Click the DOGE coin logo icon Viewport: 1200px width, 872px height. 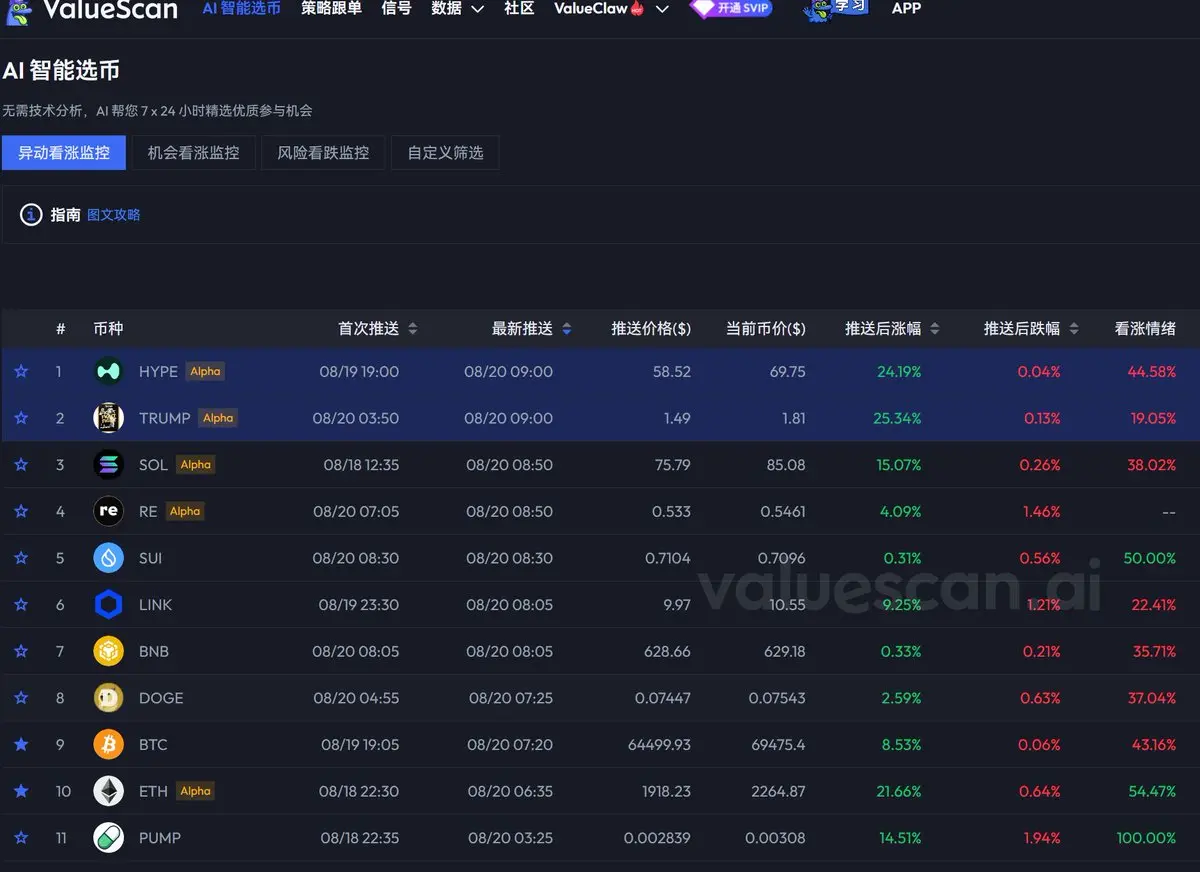point(109,698)
